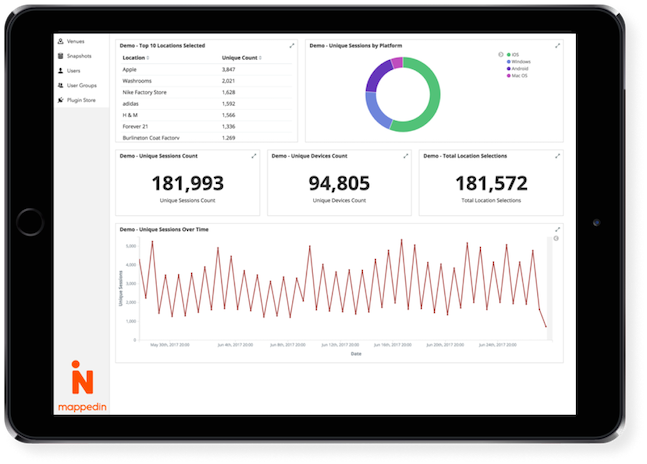The image size is (647, 464).
Task: Expand the Total Location Selections widget
Action: click(557, 156)
